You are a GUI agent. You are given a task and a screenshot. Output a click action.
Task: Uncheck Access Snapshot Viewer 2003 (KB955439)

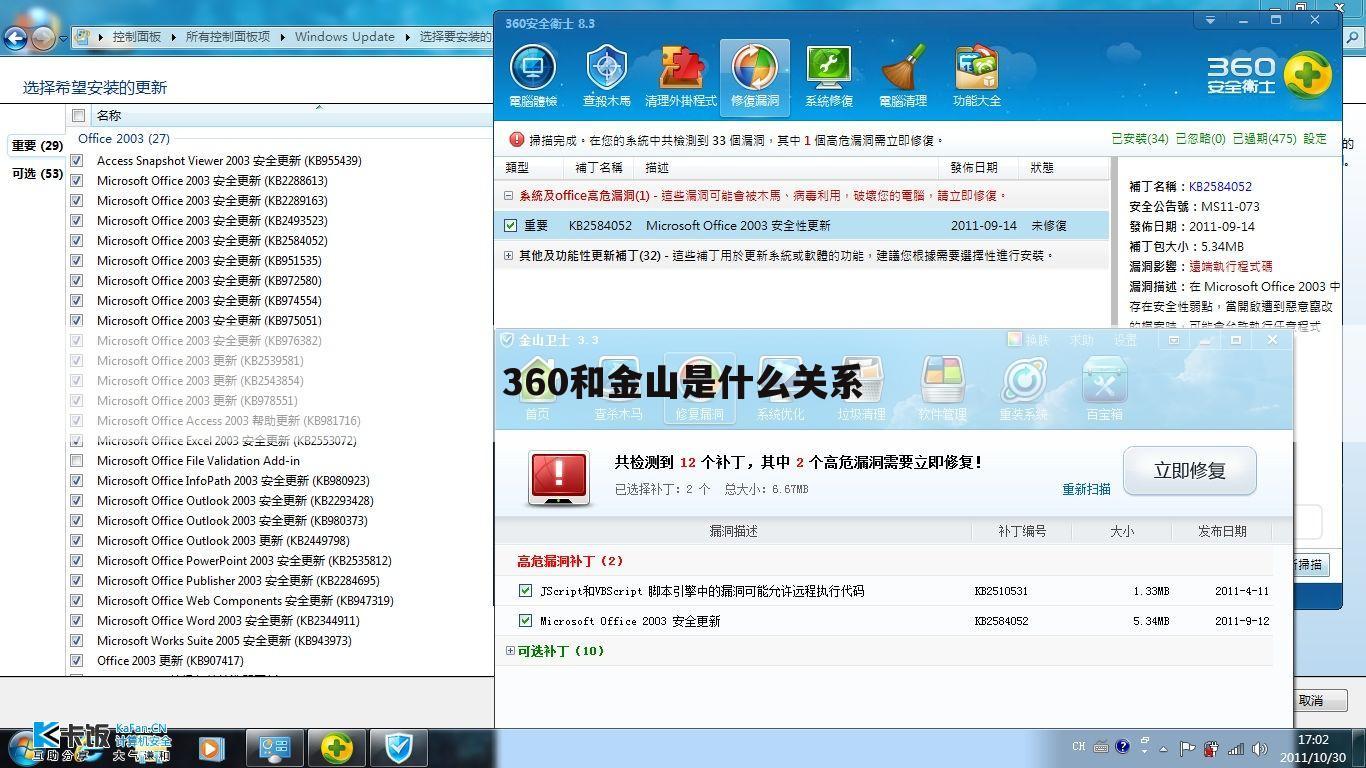point(77,160)
